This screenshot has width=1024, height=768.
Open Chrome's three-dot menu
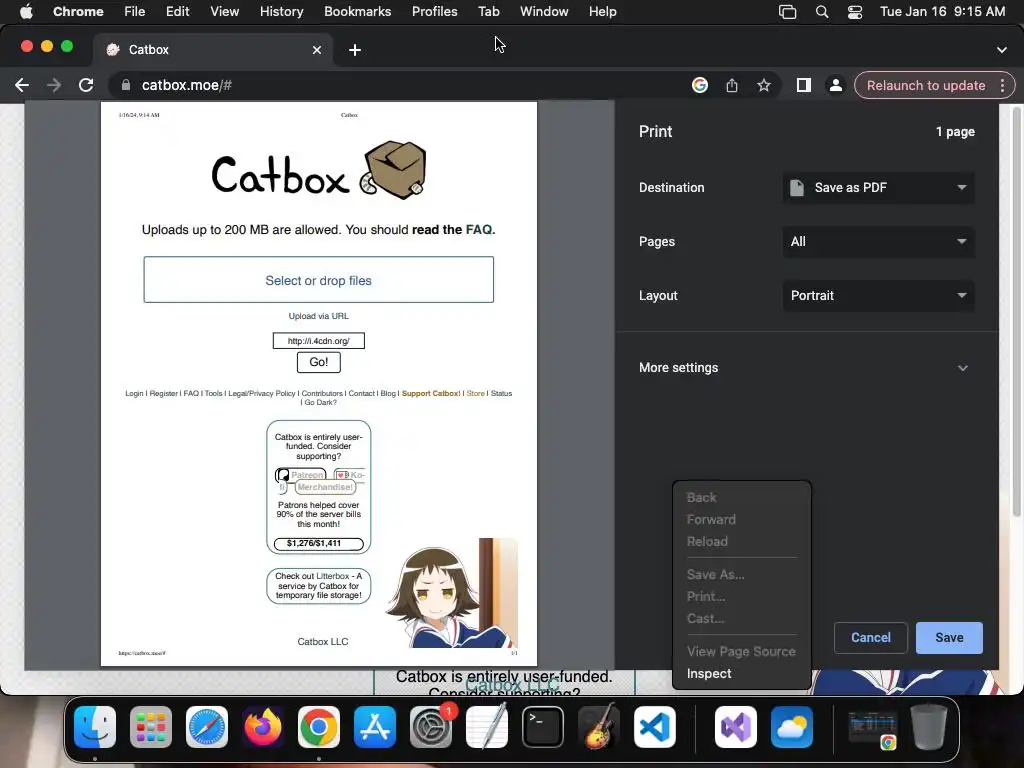[x=1002, y=86]
